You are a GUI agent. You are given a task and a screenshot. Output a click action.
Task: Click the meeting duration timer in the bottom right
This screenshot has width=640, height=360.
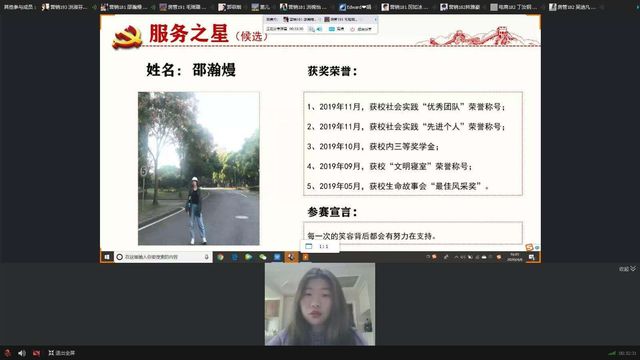pyautogui.click(x=627, y=353)
